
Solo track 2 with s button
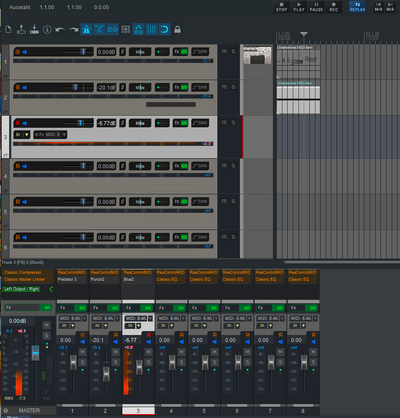click(x=233, y=87)
